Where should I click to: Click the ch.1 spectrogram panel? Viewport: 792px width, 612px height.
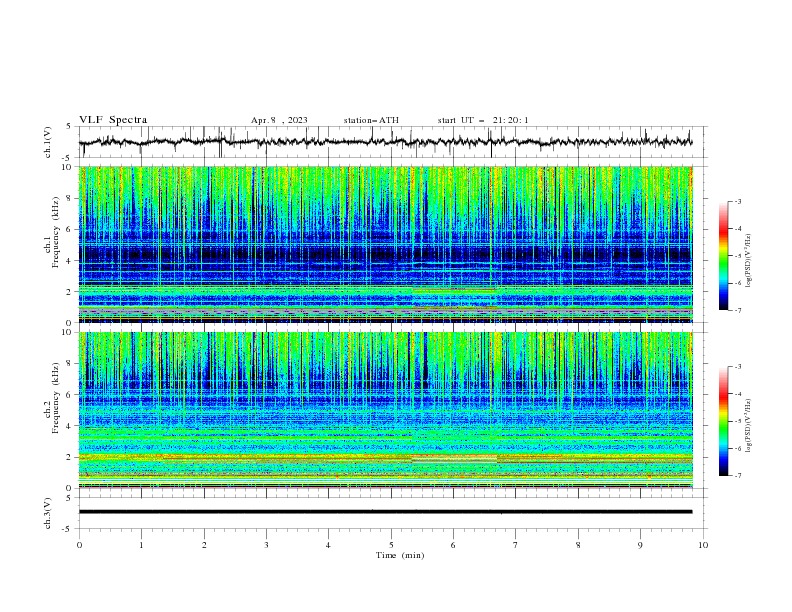(386, 244)
